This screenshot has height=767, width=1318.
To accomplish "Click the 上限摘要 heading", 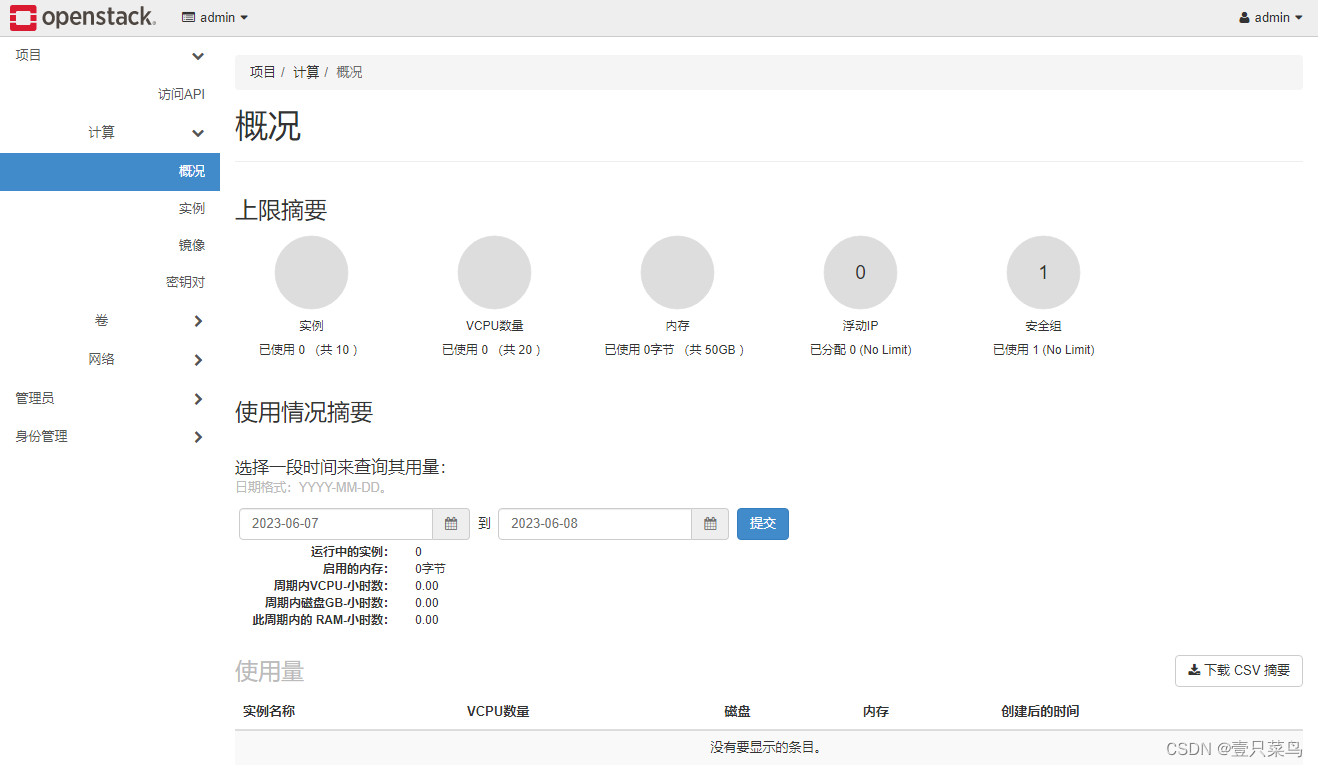I will (281, 211).
